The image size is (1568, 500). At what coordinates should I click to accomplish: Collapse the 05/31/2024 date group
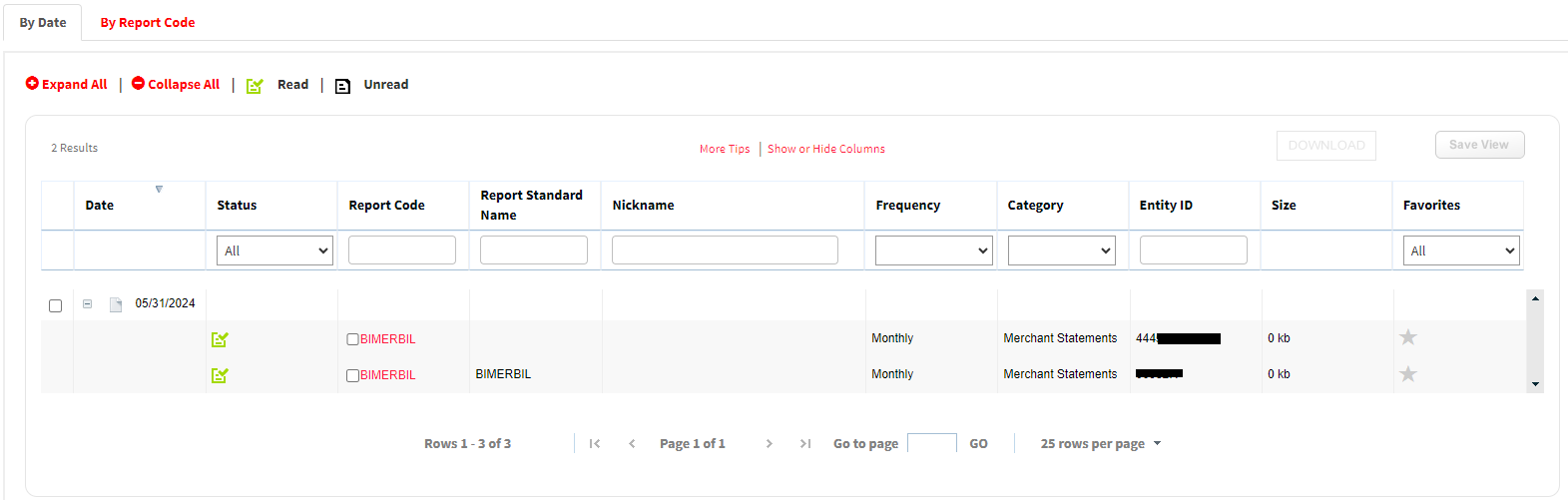click(x=88, y=304)
